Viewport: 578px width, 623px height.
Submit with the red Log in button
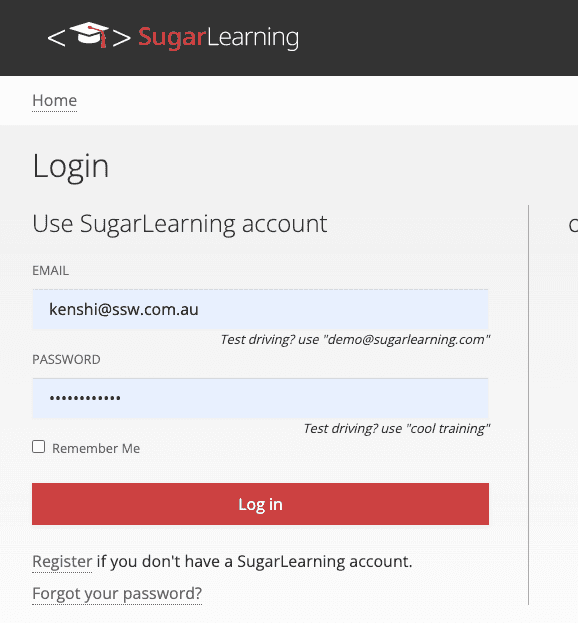pyautogui.click(x=260, y=504)
